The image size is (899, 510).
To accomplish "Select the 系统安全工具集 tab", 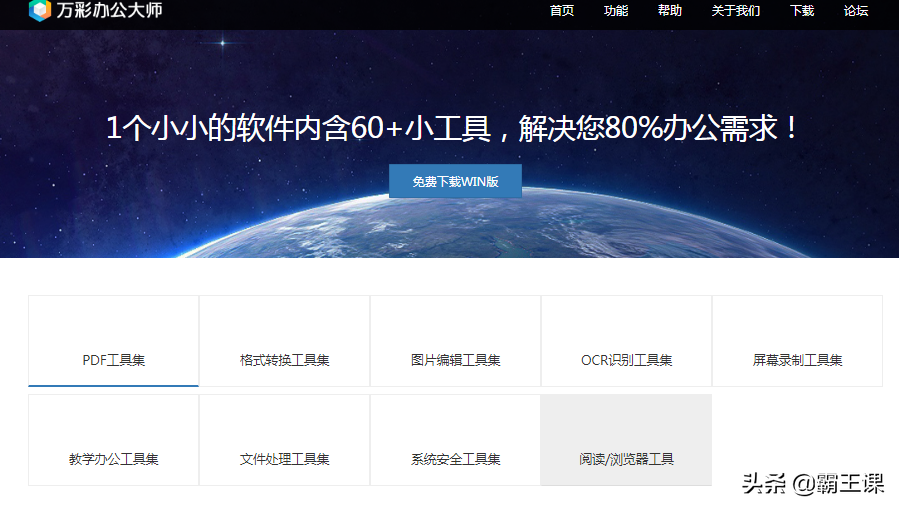I will (455, 440).
